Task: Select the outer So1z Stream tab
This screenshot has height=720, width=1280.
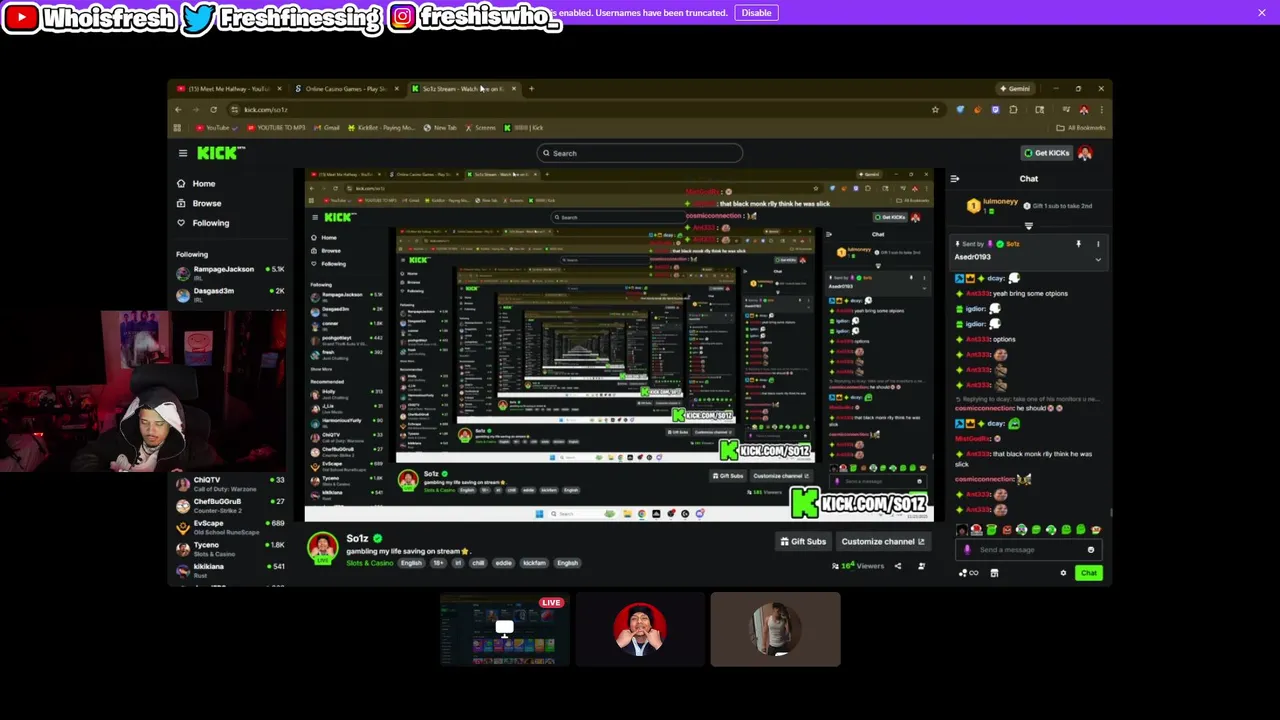Action: pyautogui.click(x=463, y=89)
